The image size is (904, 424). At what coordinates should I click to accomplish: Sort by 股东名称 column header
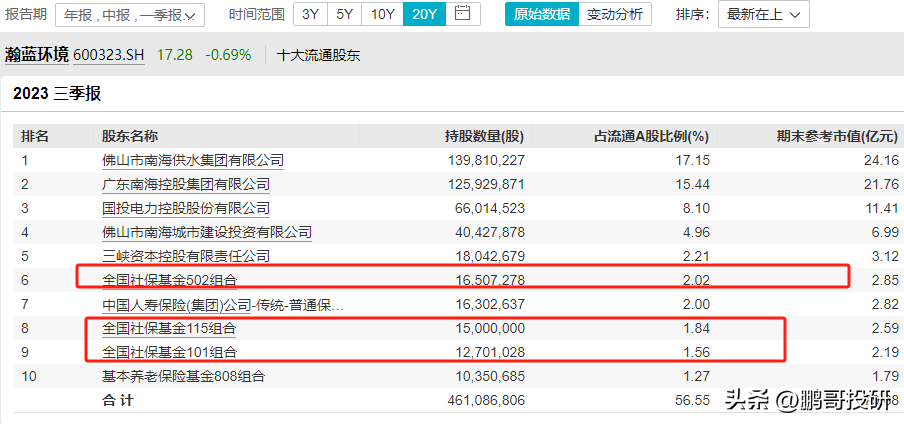click(x=130, y=136)
